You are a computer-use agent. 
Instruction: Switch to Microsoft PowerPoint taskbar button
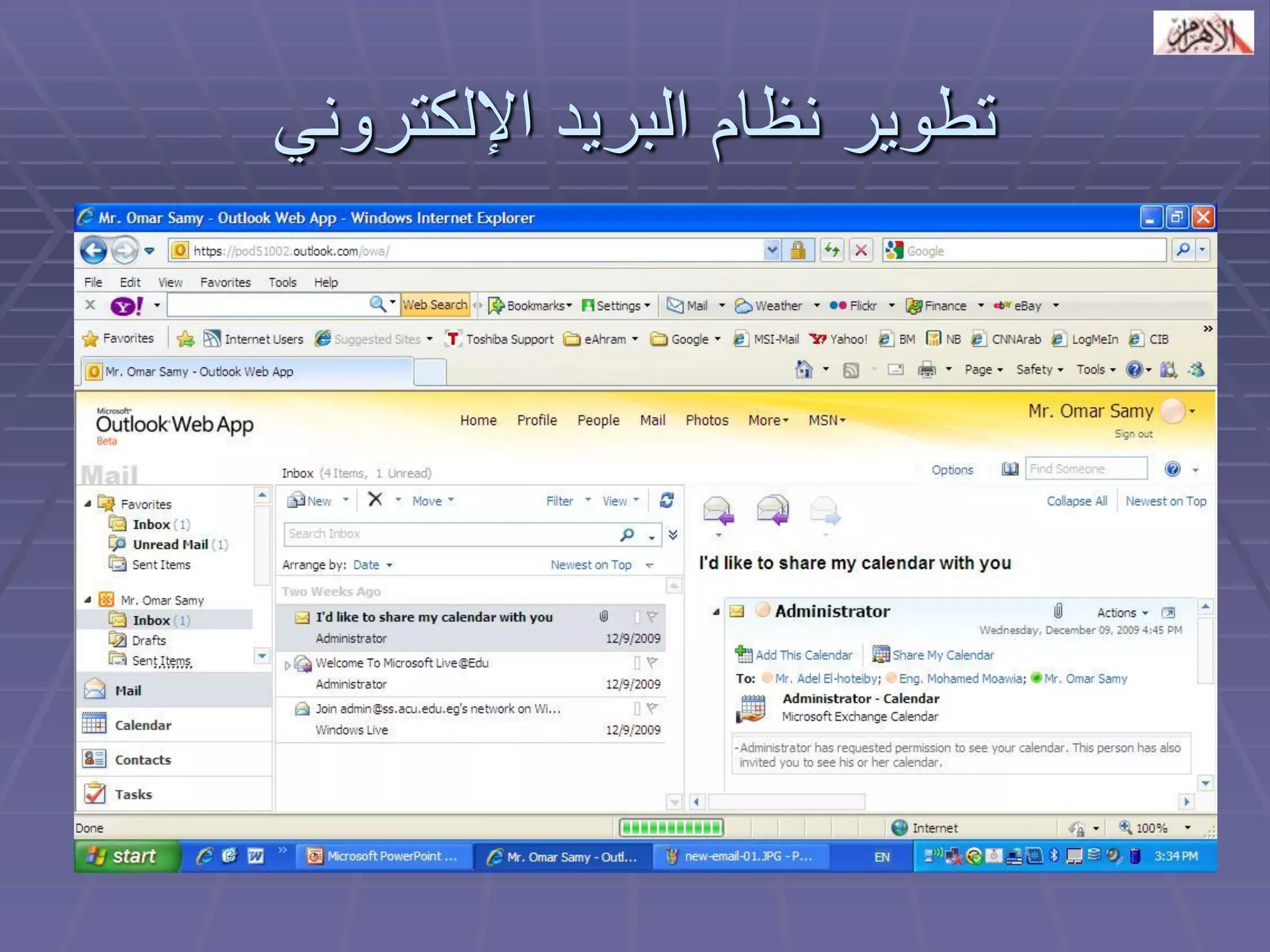pyautogui.click(x=383, y=856)
